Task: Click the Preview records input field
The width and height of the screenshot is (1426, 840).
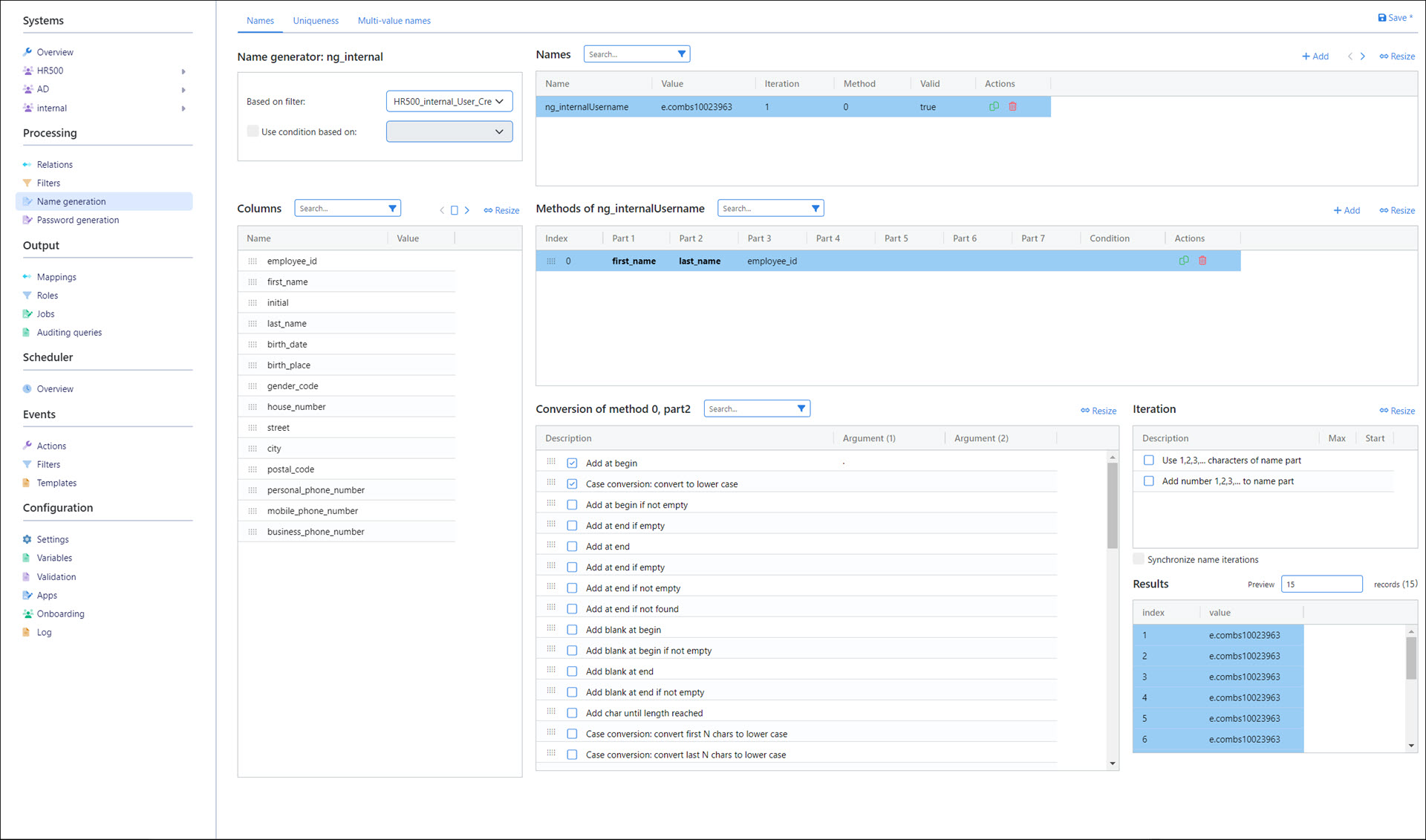Action: pos(1321,584)
